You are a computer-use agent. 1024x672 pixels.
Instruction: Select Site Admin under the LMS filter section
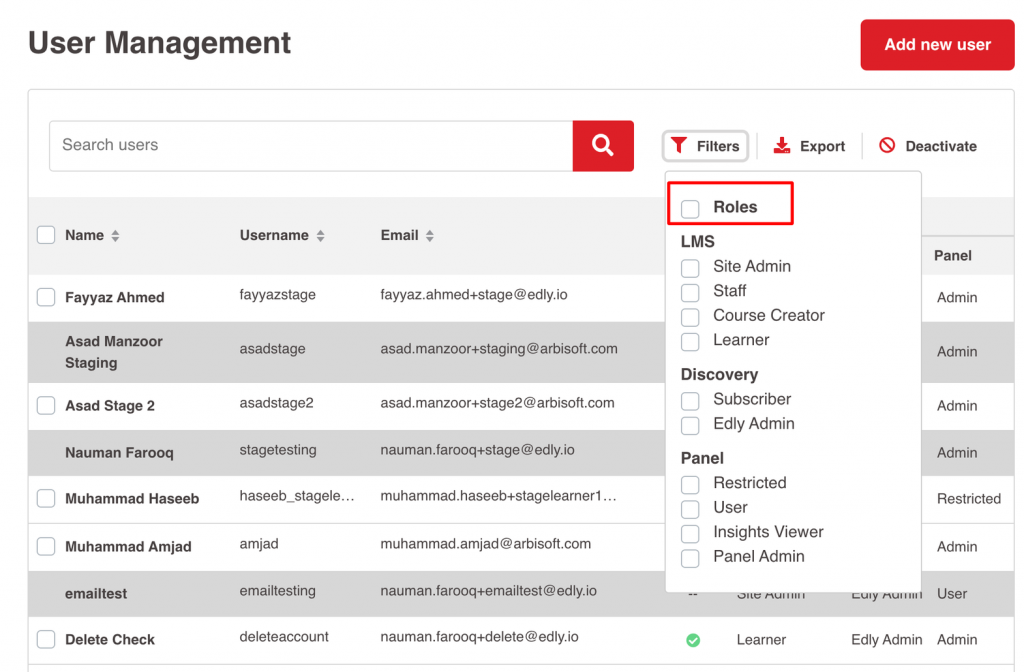(x=689, y=267)
